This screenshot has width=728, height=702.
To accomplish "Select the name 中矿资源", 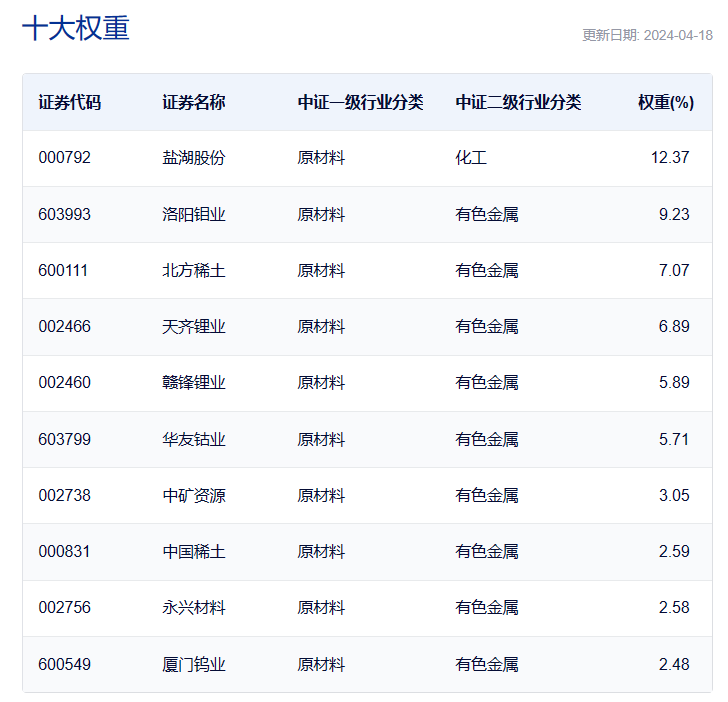I will [194, 495].
